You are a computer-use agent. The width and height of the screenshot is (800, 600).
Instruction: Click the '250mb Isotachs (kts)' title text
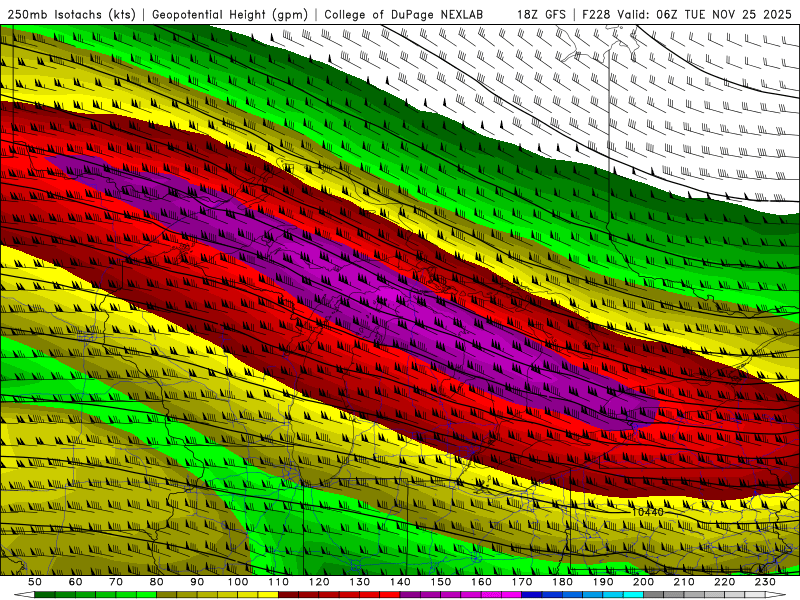(x=71, y=14)
